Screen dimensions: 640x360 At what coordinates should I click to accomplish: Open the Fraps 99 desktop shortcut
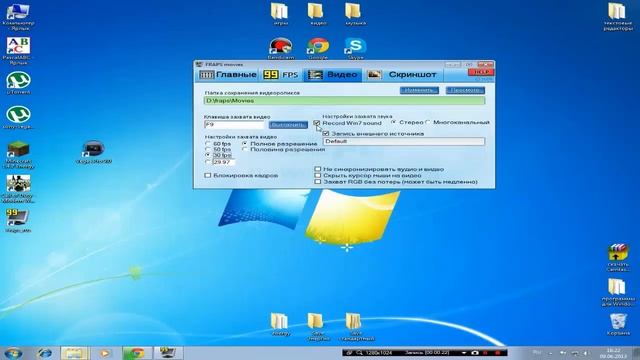18,220
